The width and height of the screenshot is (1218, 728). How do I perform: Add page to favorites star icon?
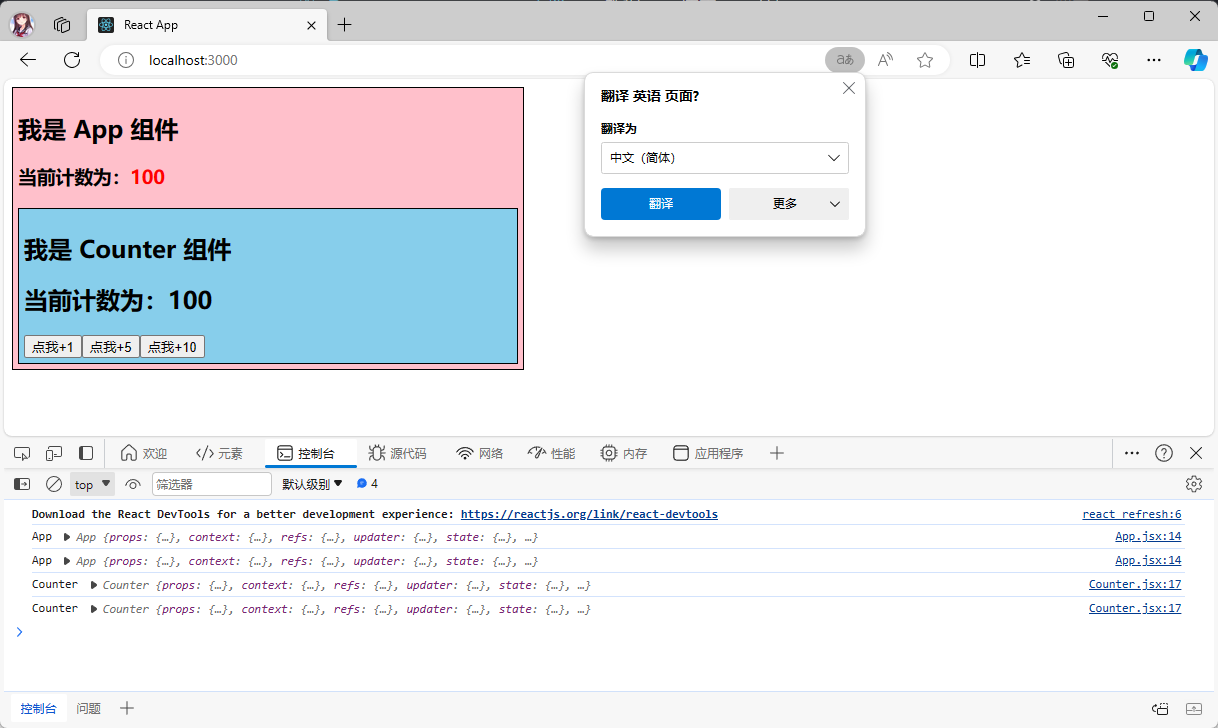925,60
